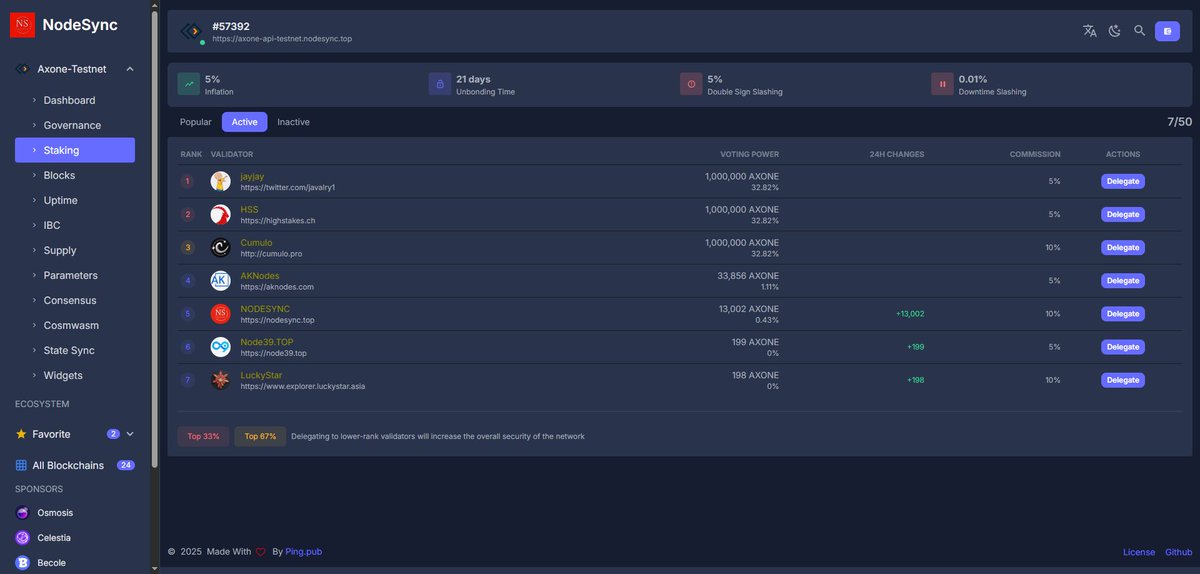Click the Becole sponsor icon
The width and height of the screenshot is (1200, 574).
pos(22,563)
